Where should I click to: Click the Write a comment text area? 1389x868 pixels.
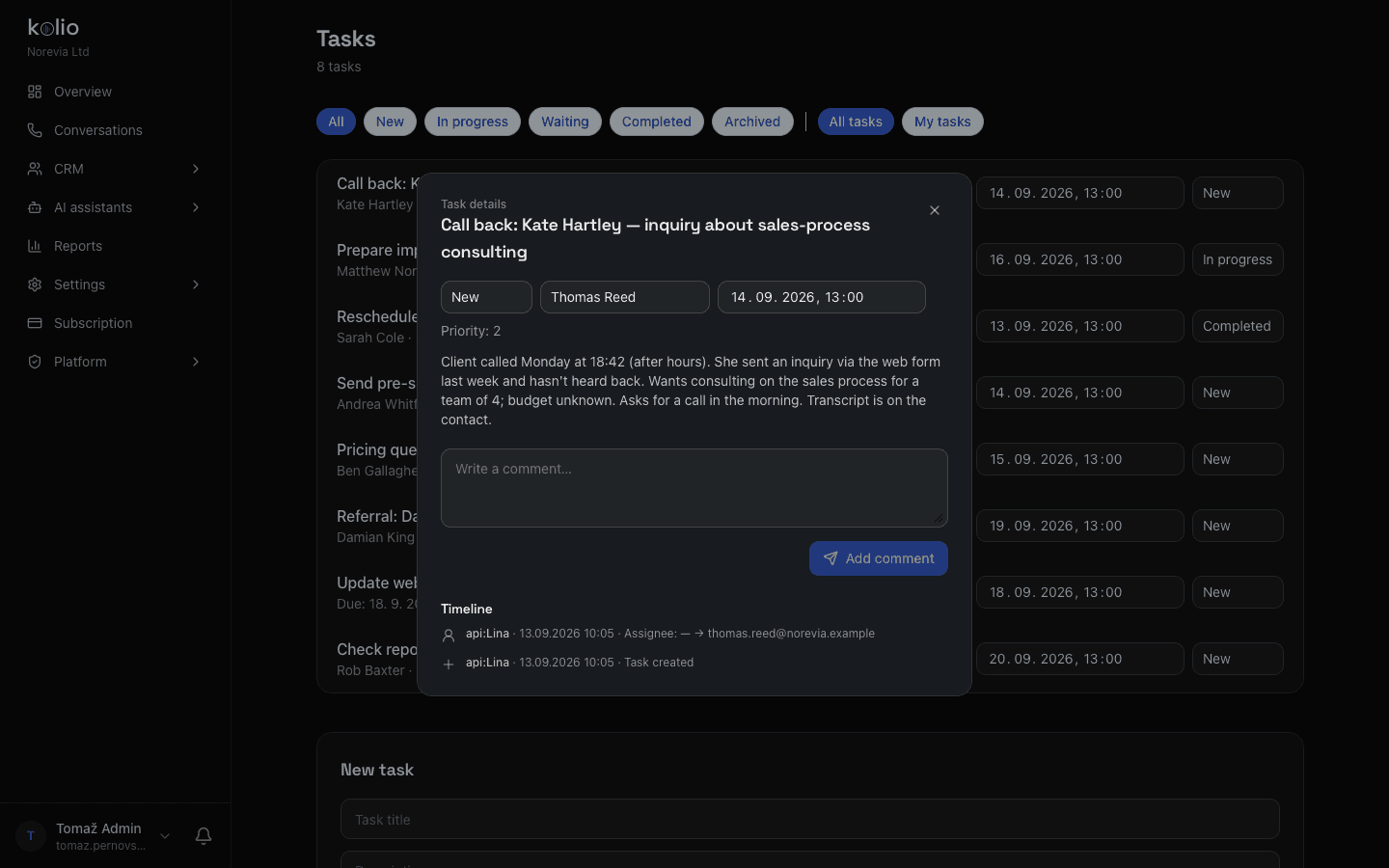pos(694,488)
